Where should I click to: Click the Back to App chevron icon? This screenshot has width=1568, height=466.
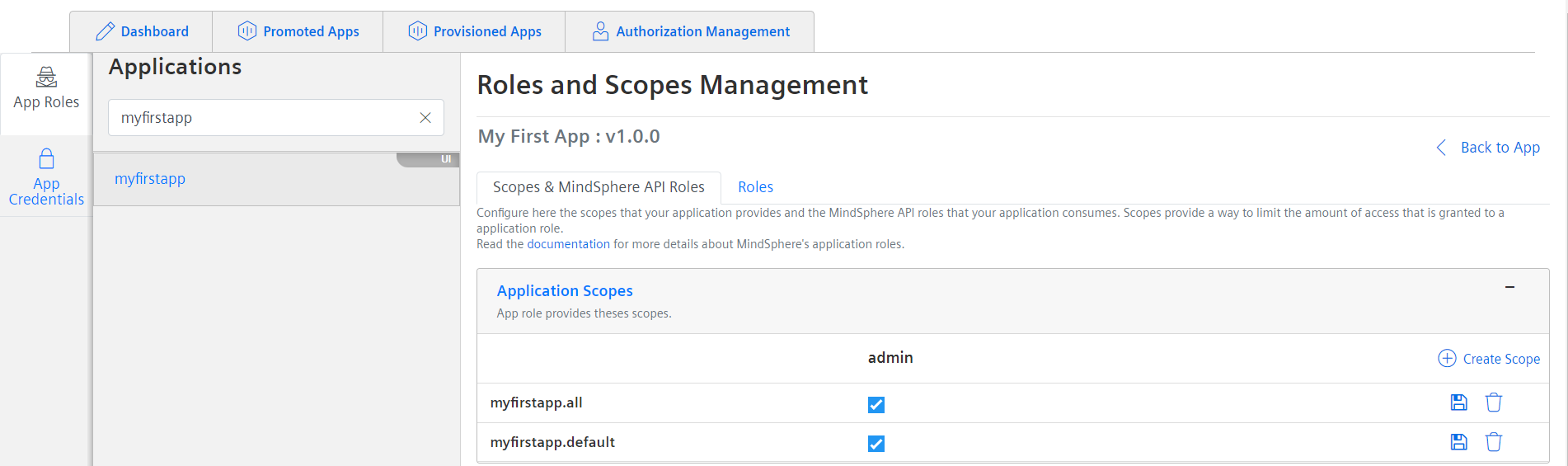point(1441,148)
